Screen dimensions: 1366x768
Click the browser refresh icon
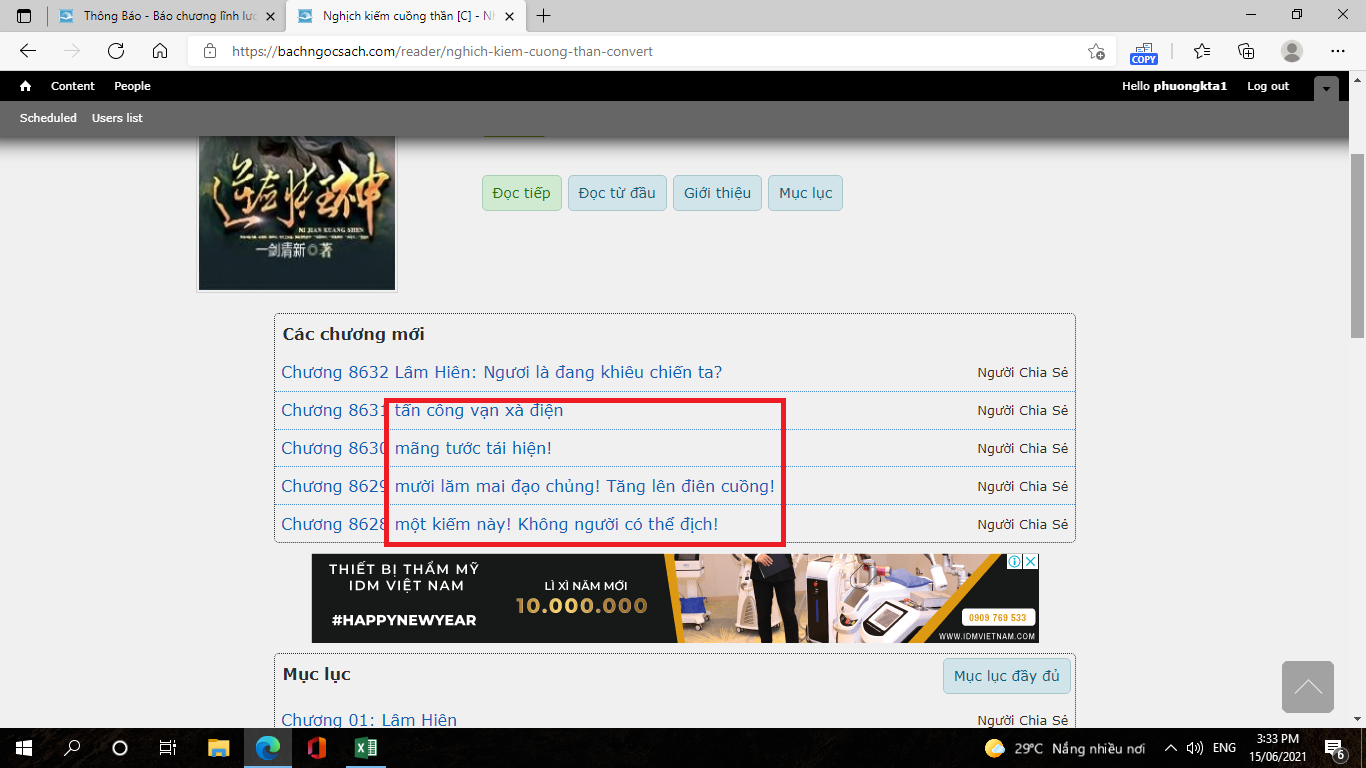pos(116,51)
